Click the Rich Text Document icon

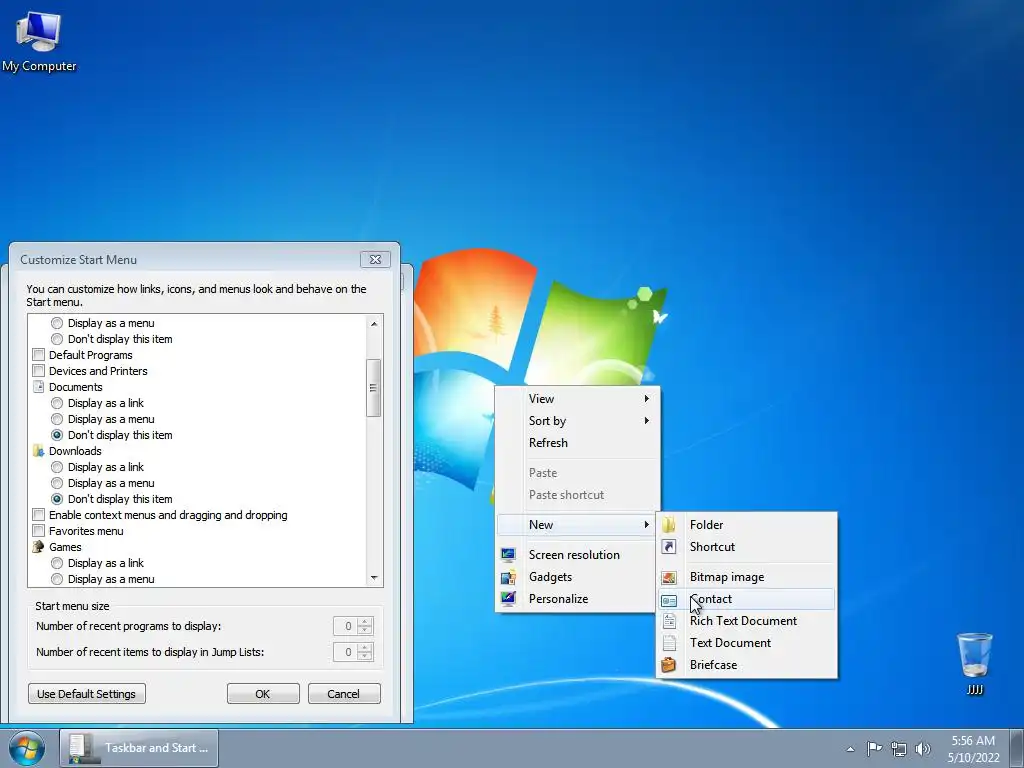[669, 621]
